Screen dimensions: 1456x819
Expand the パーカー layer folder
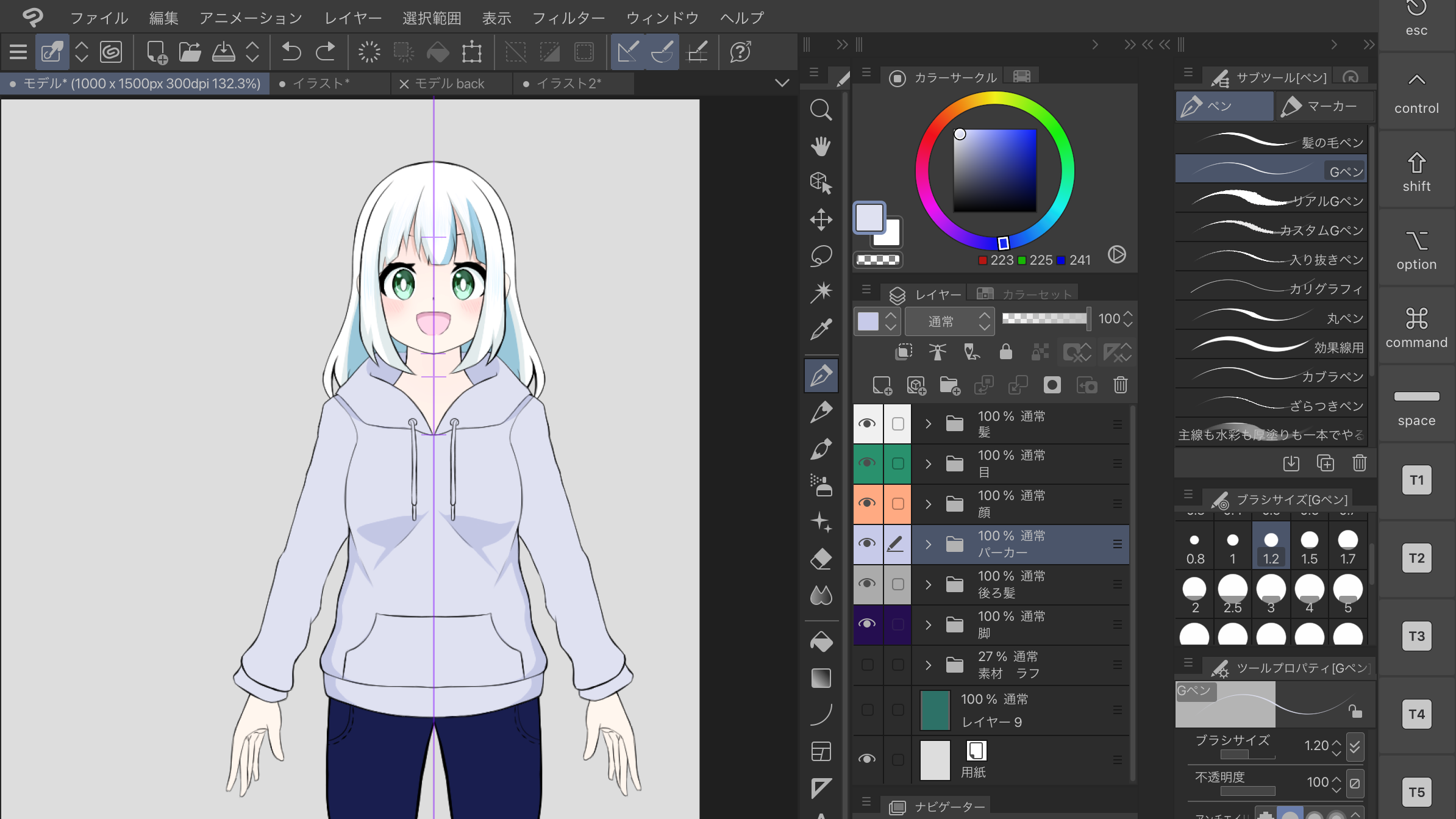click(x=928, y=545)
